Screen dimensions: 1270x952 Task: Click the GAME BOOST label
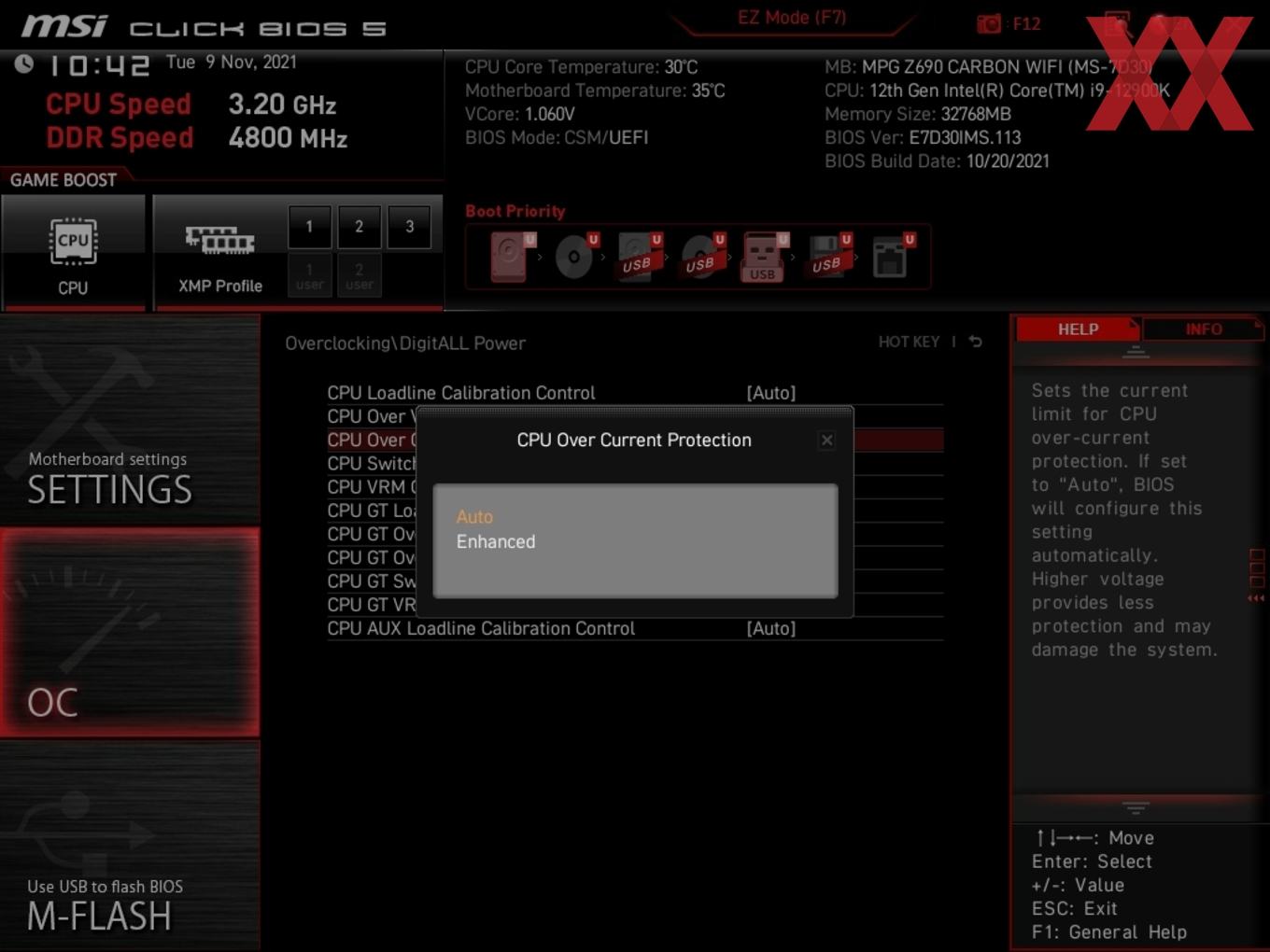(x=63, y=180)
